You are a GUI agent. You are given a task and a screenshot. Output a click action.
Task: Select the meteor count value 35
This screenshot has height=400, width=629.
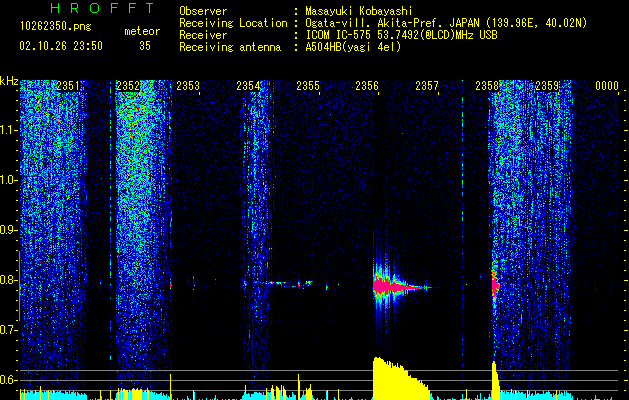click(x=145, y=46)
